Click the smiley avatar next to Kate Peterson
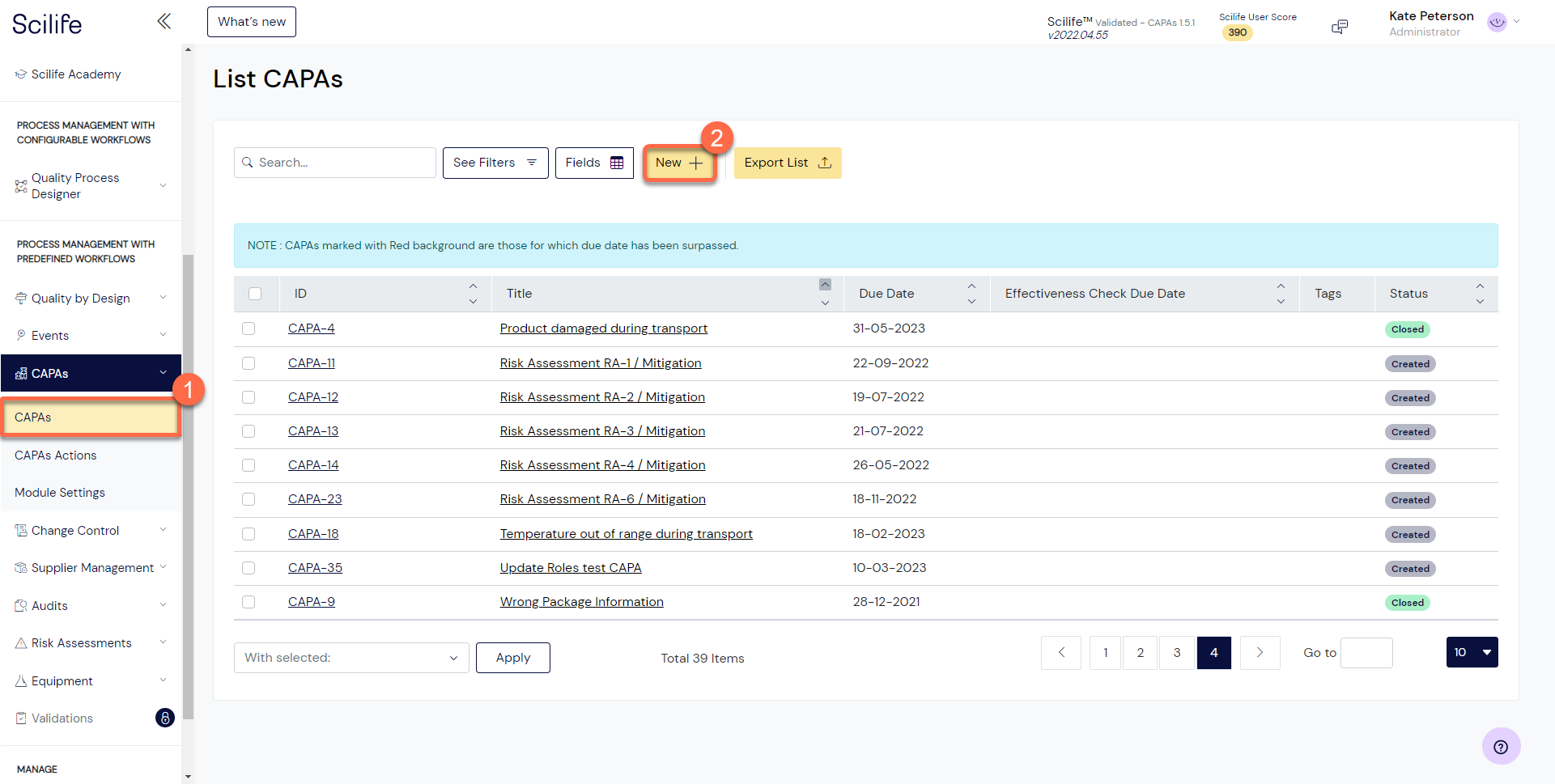1555x784 pixels. tap(1495, 22)
